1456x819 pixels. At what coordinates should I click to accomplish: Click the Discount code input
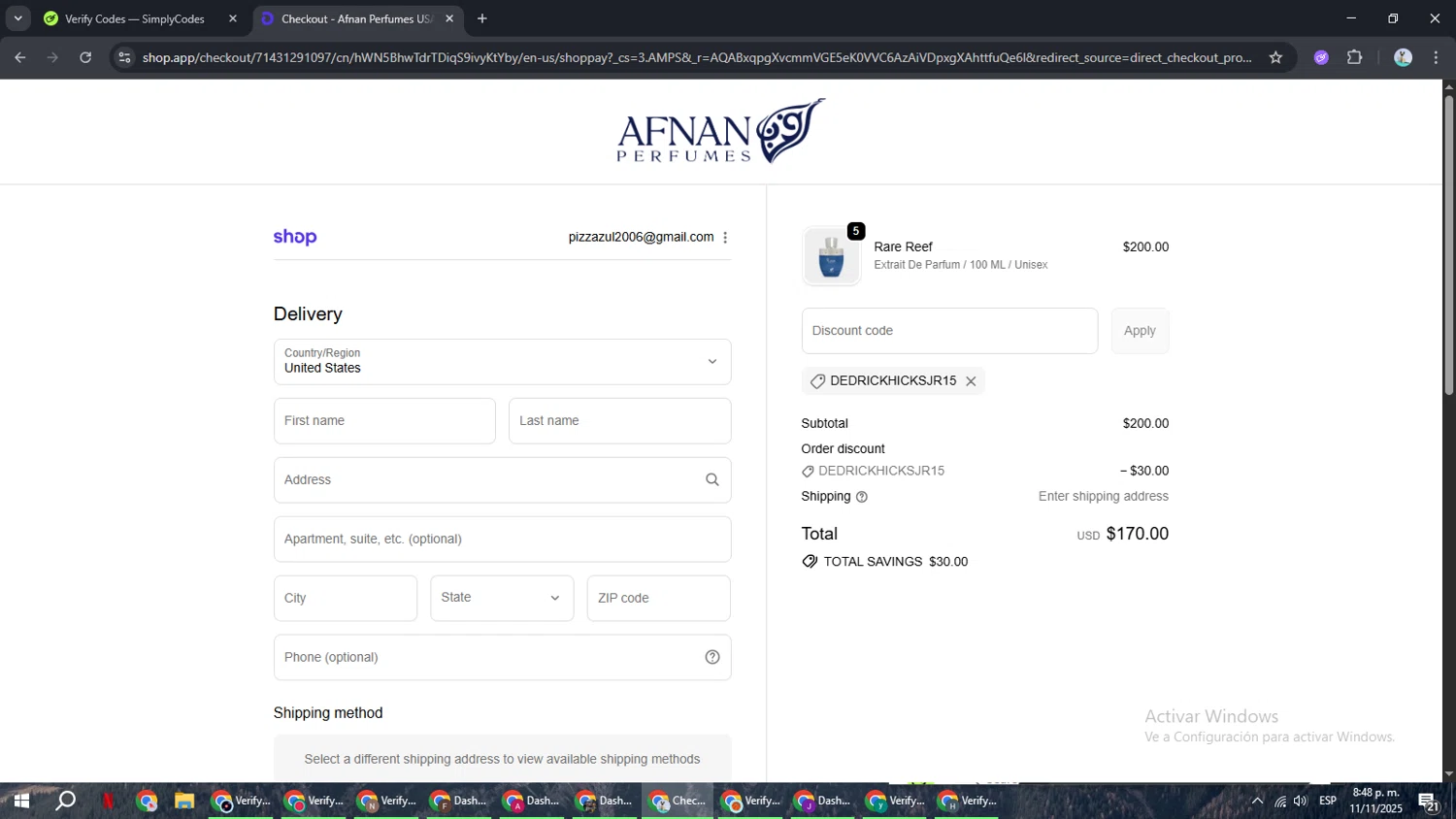point(949,331)
